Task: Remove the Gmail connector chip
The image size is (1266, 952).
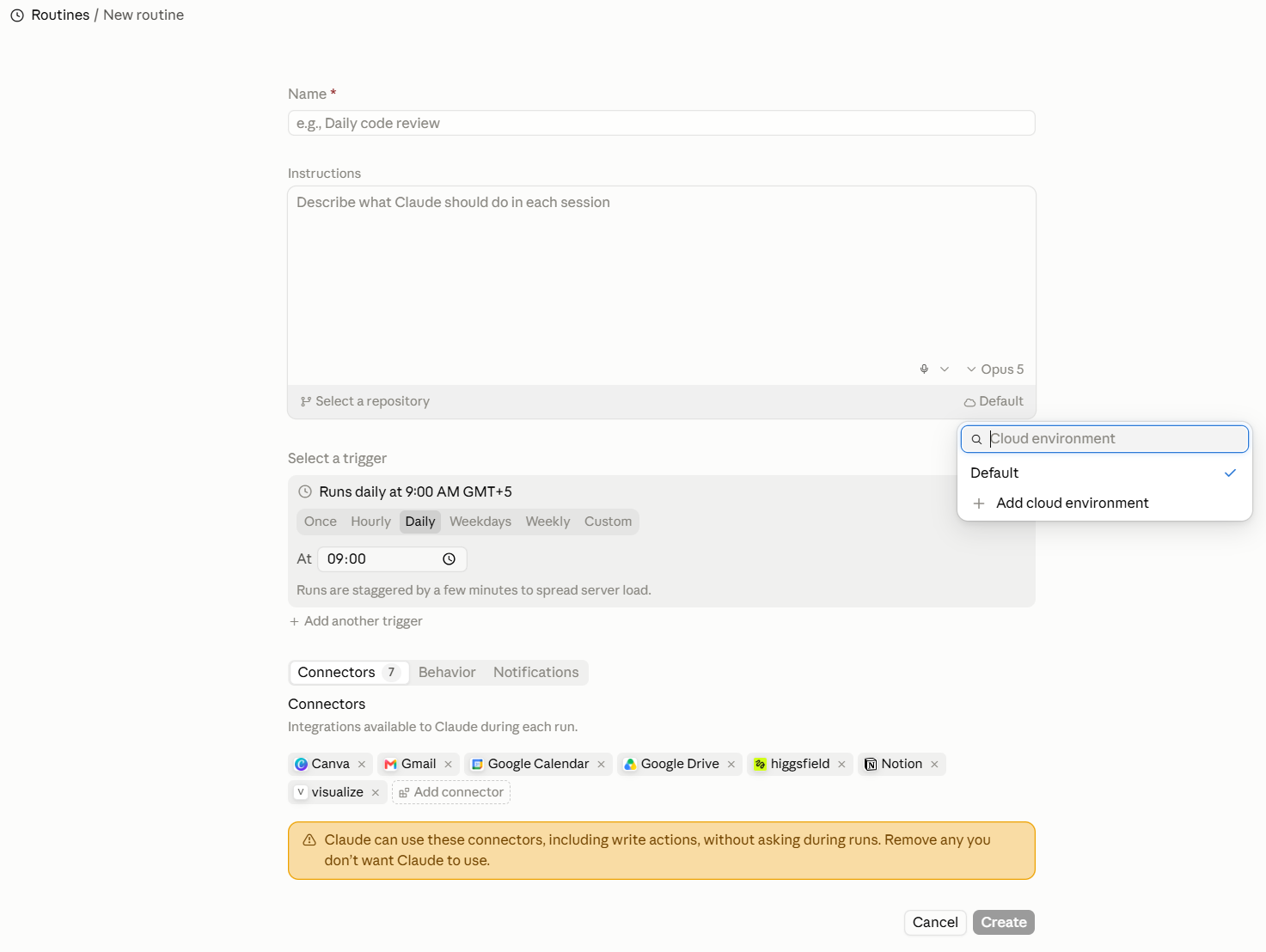Action: point(448,765)
